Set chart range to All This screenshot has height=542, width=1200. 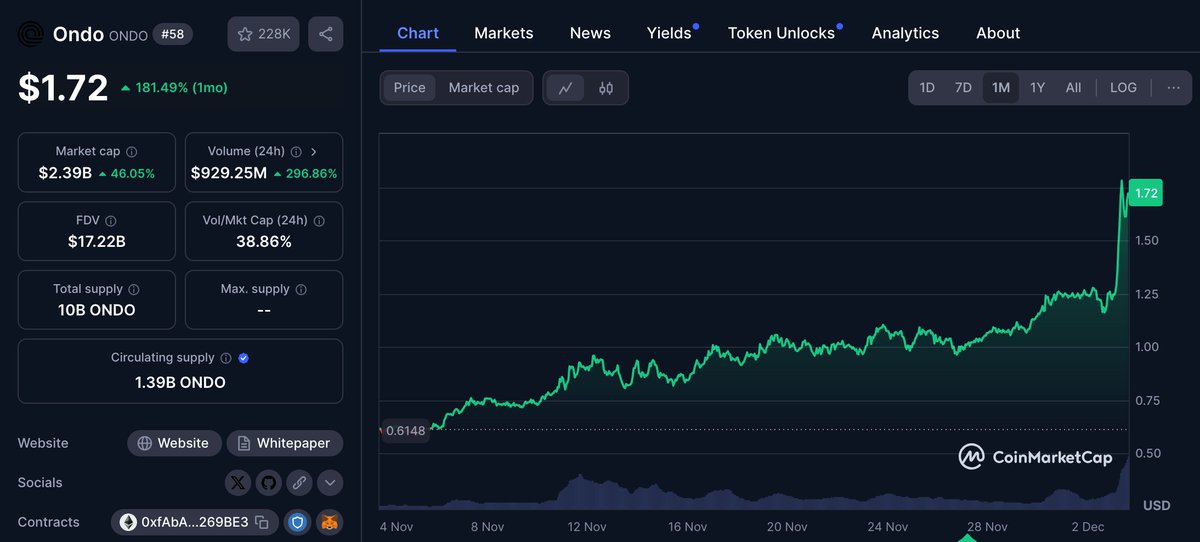[x=1073, y=88]
